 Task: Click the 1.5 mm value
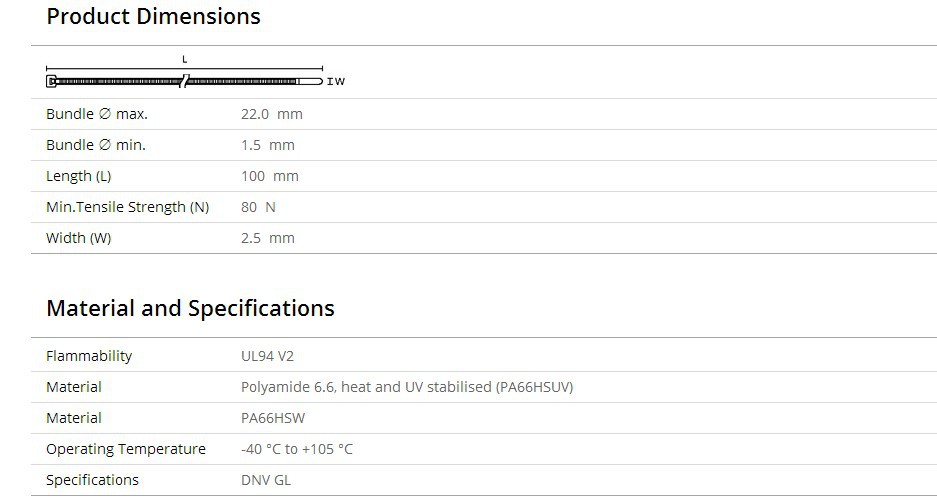coord(267,145)
